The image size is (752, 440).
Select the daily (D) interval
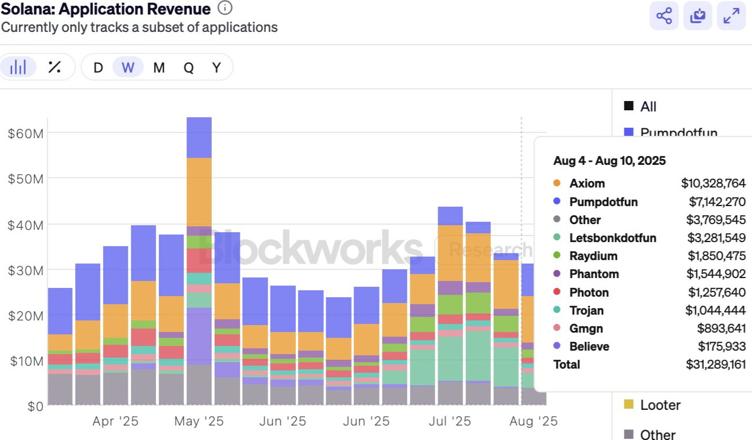(x=98, y=67)
